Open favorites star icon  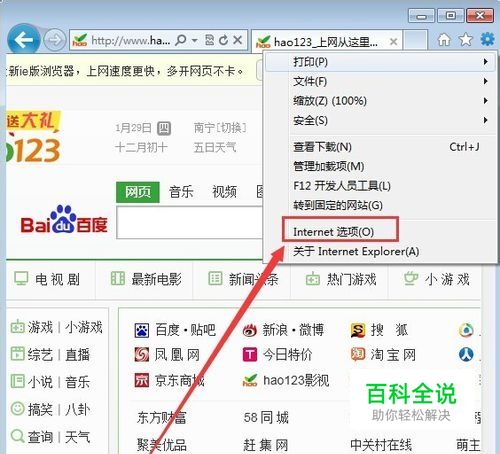[x=465, y=40]
